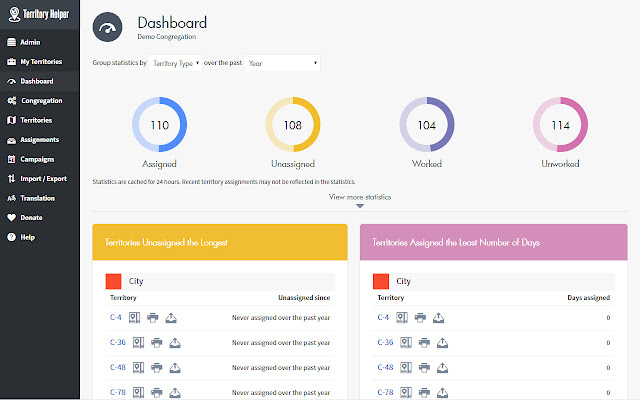Open Assignments in the sidebar

(x=40, y=140)
